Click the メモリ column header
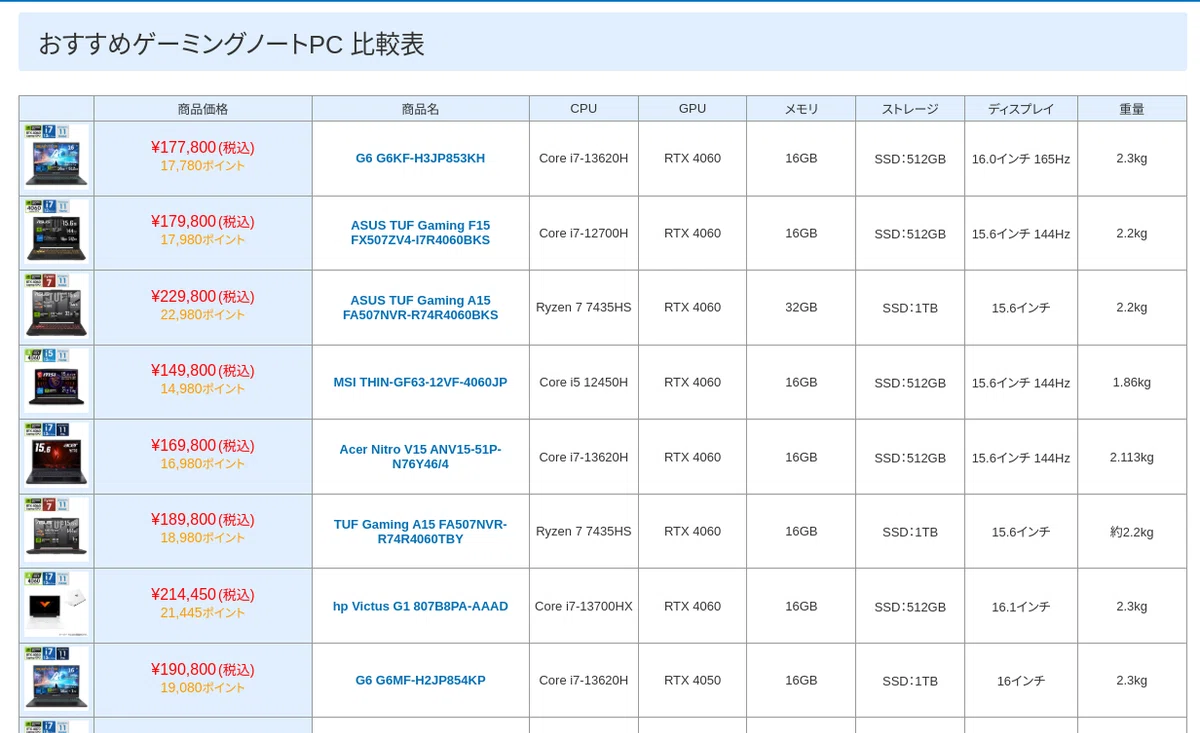 [801, 109]
